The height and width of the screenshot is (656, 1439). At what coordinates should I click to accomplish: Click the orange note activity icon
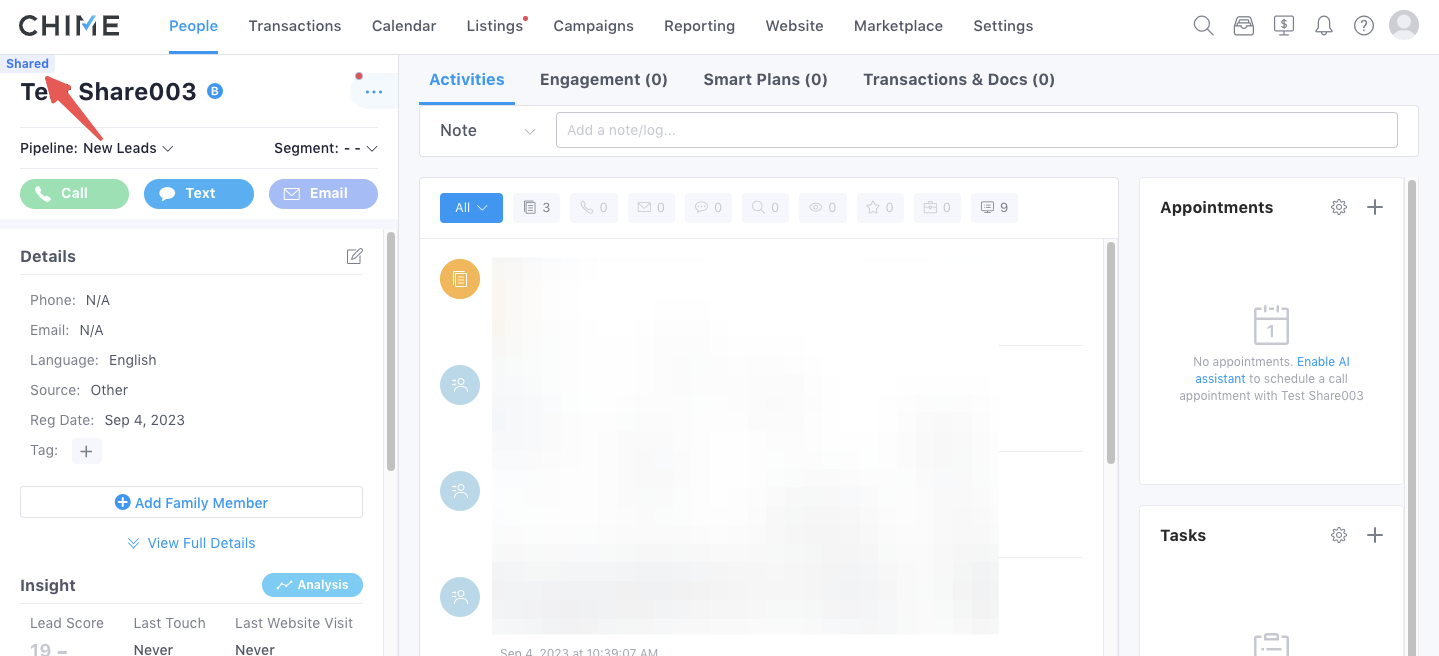(x=460, y=279)
